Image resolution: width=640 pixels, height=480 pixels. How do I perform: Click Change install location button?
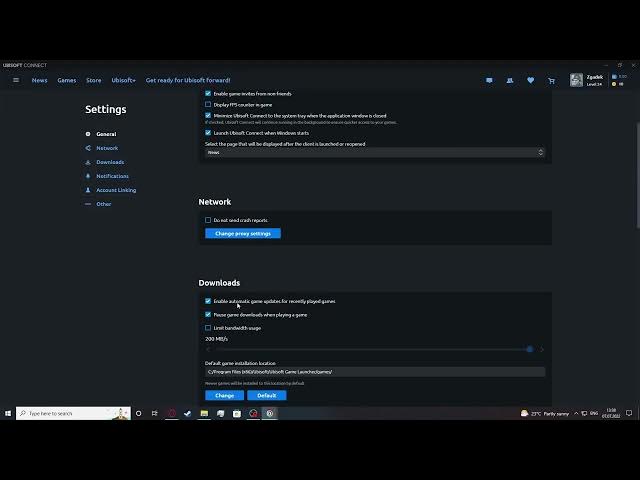(x=224, y=395)
